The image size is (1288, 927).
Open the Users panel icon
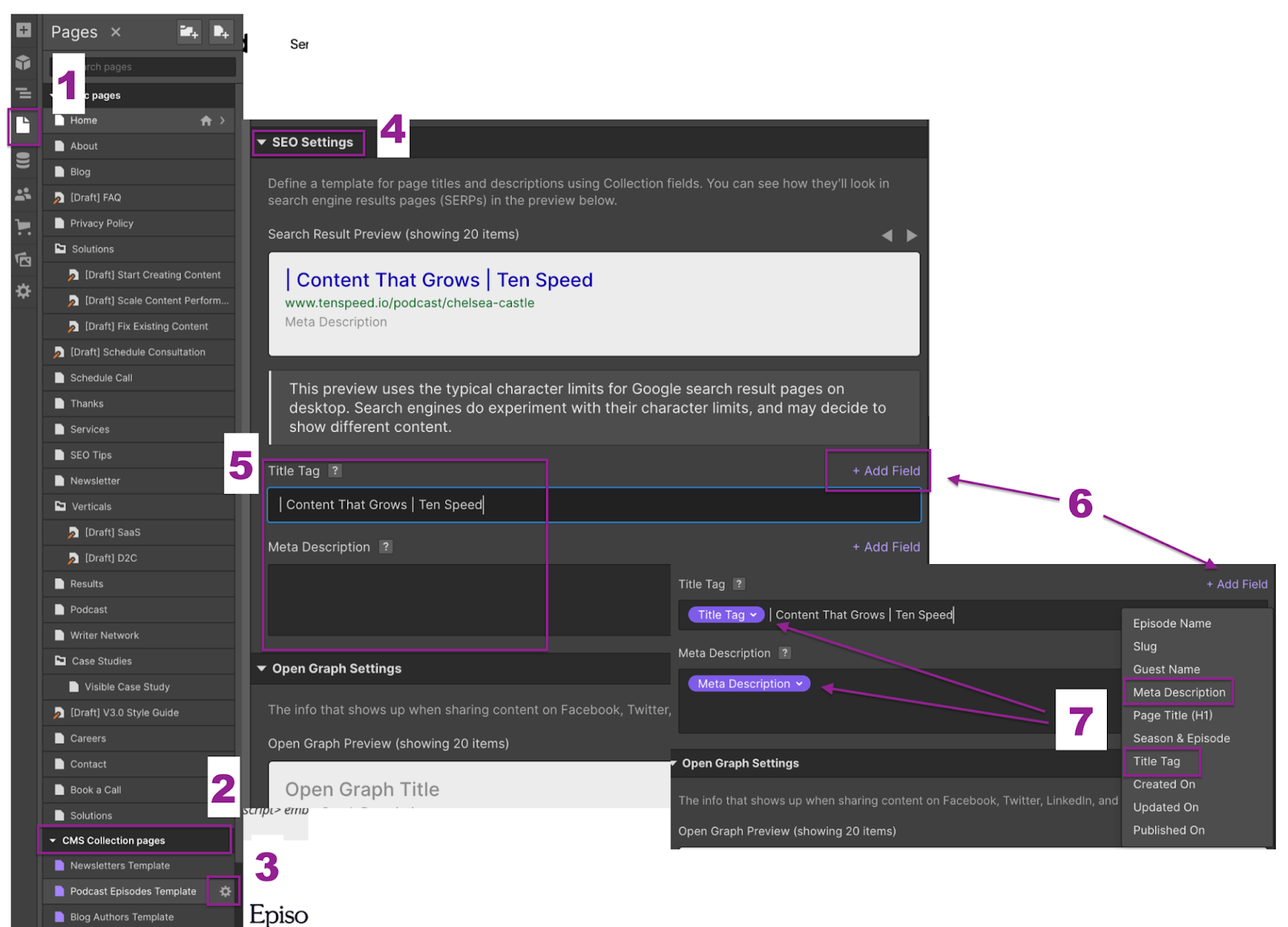point(23,194)
